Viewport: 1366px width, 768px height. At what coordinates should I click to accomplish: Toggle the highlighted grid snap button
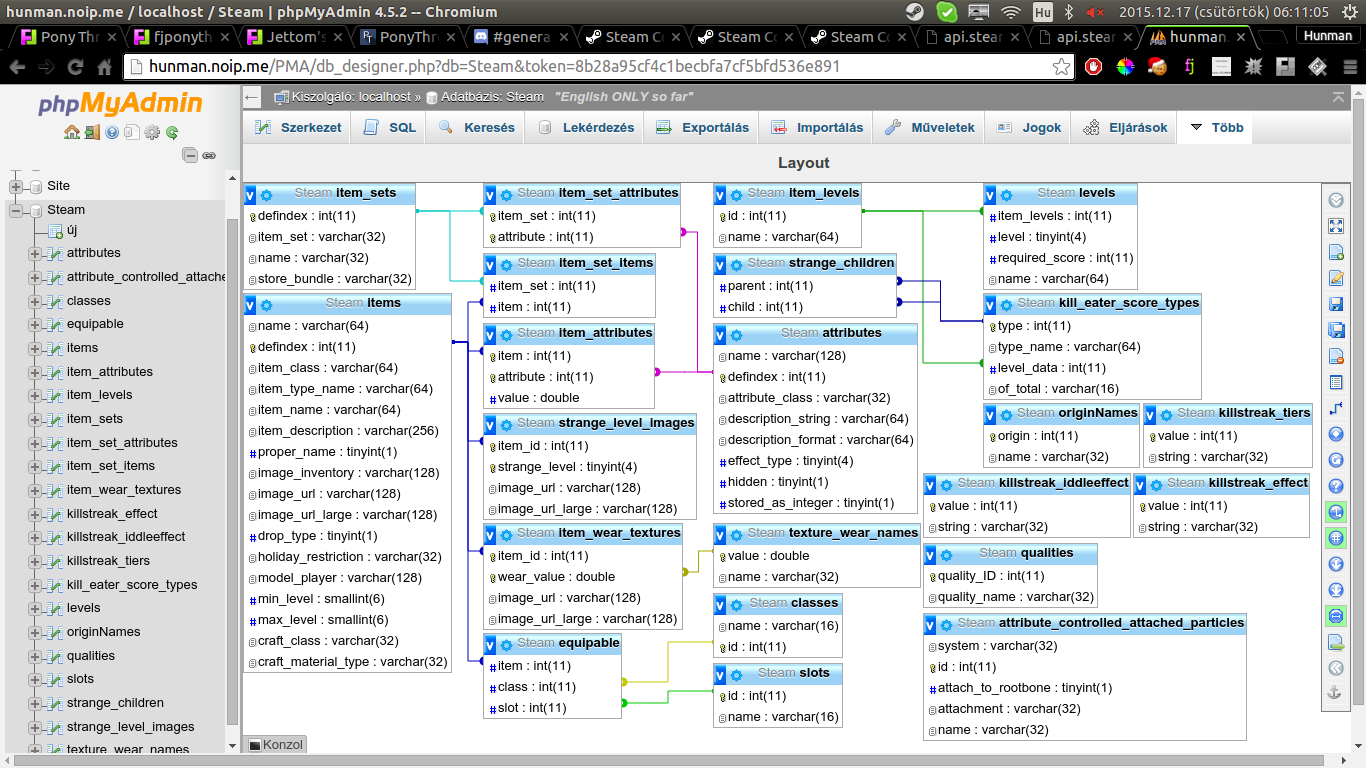tap(1336, 538)
